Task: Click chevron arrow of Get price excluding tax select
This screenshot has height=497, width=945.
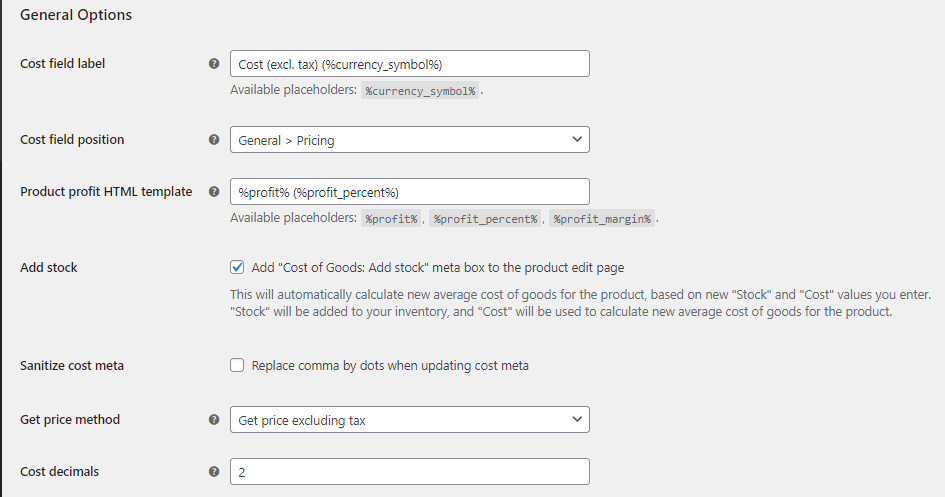Action: (x=577, y=419)
